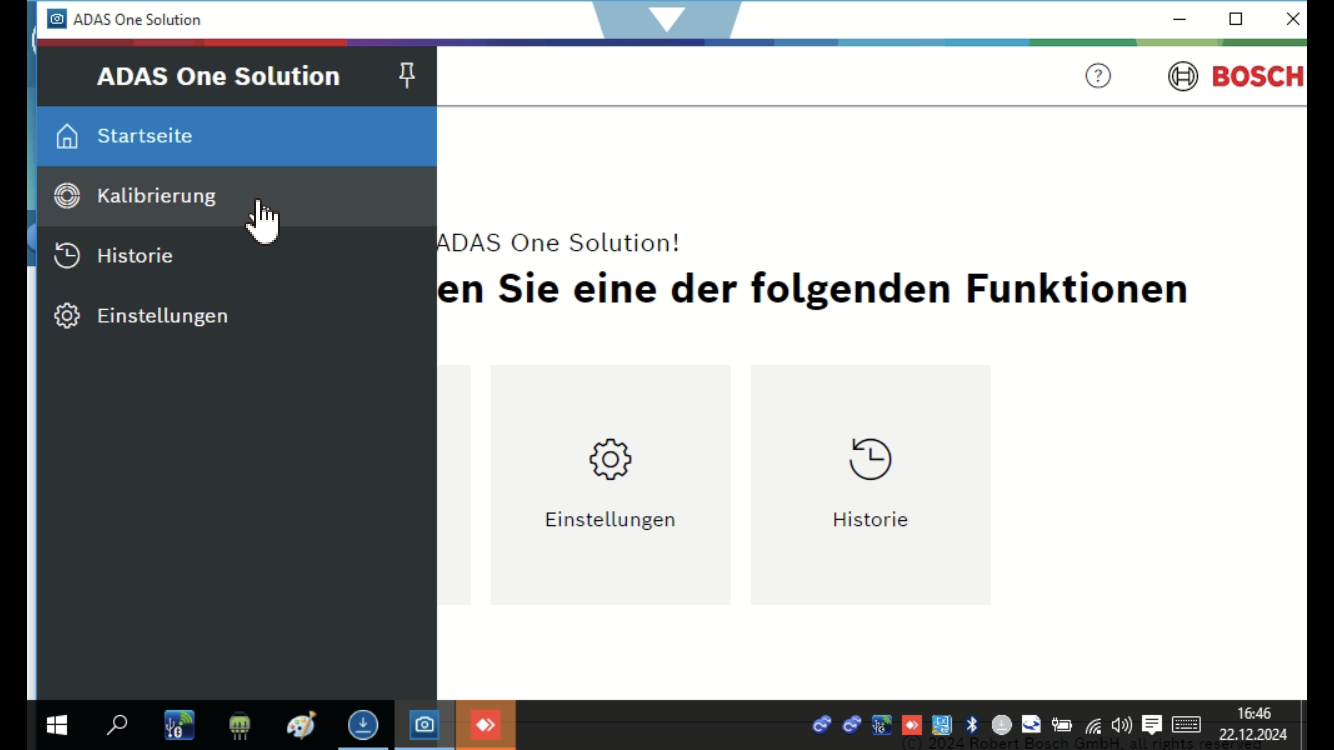Maximize the ADAS One Solution window
Image resolution: width=1334 pixels, height=750 pixels.
(1236, 19)
